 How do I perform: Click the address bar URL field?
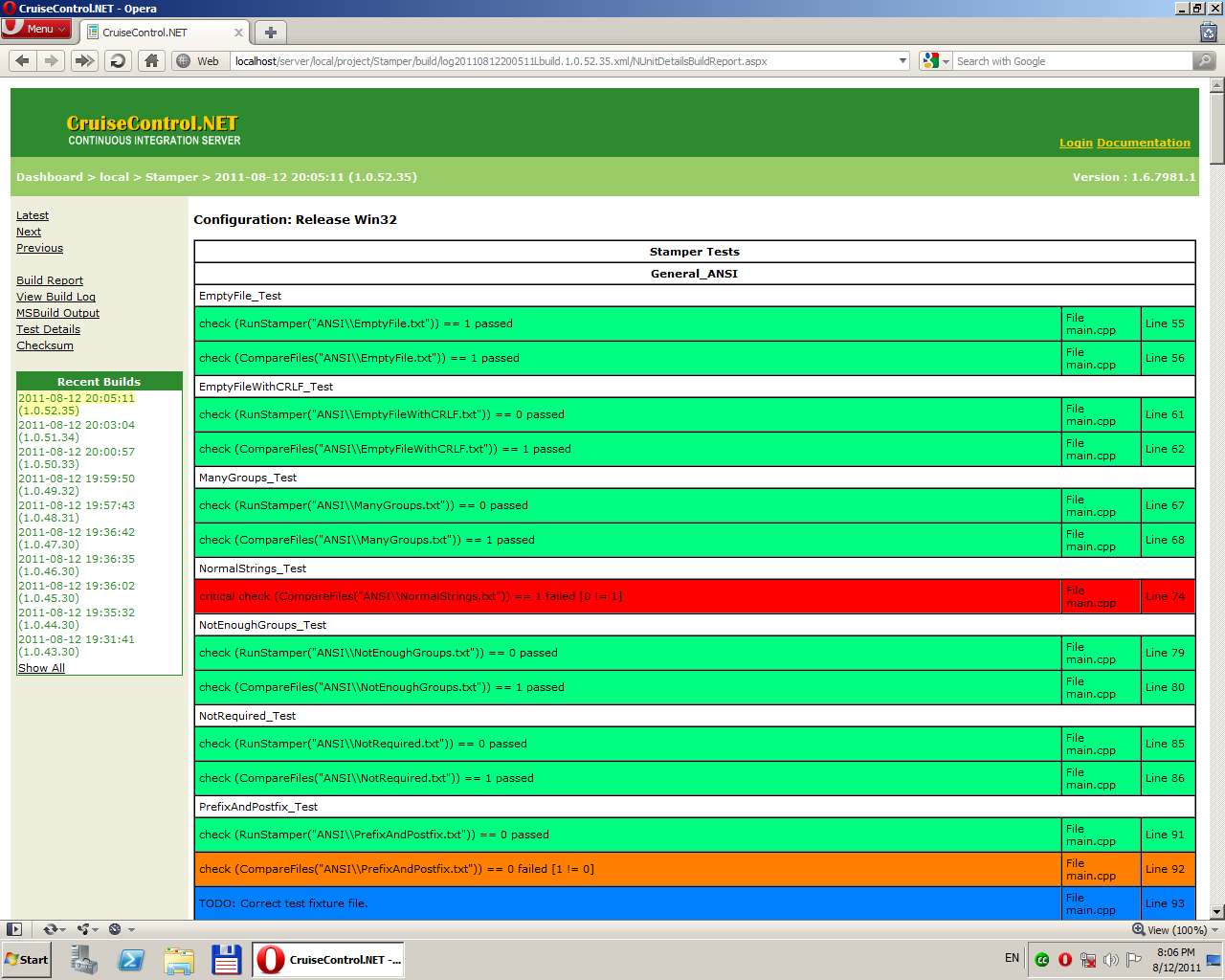[x=565, y=61]
